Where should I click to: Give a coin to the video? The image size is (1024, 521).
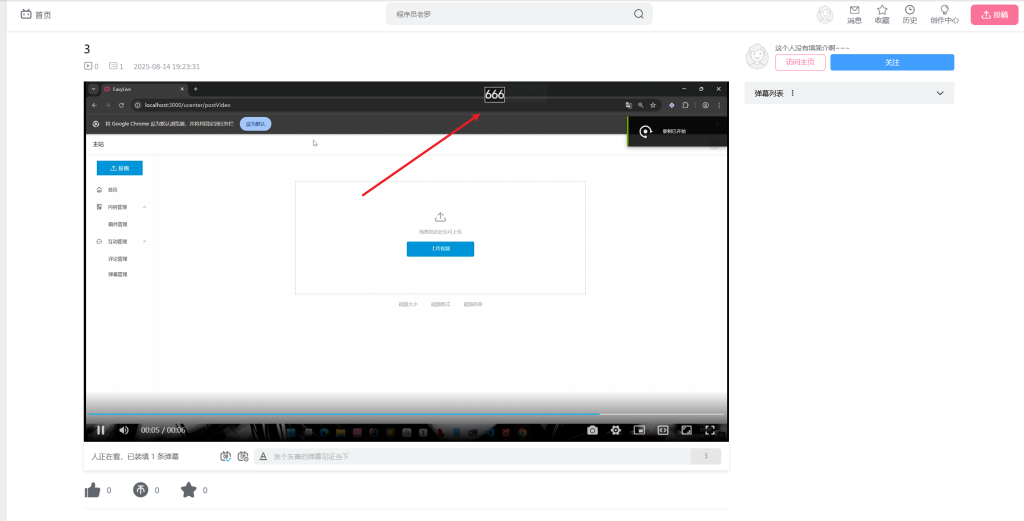(141, 490)
